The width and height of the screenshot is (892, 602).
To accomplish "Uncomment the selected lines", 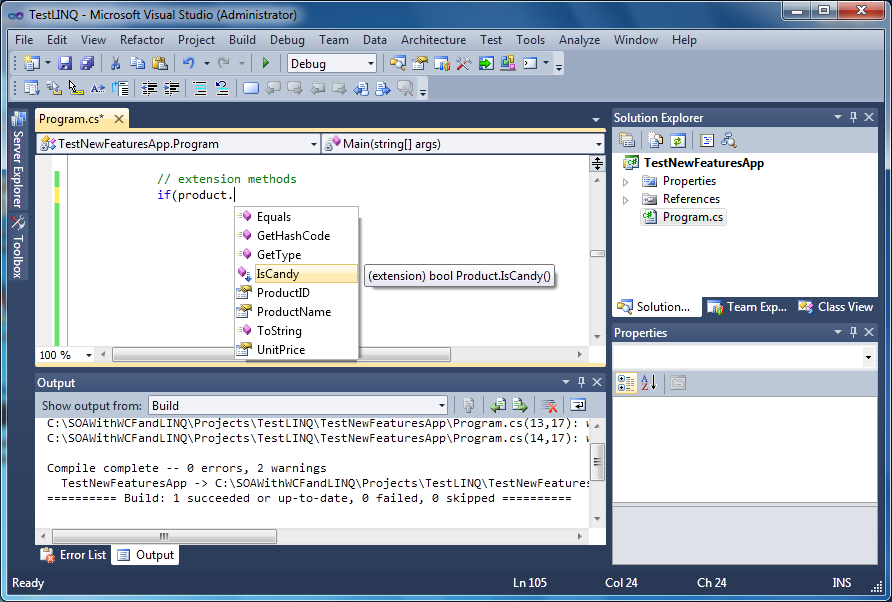I will pyautogui.click(x=221, y=88).
